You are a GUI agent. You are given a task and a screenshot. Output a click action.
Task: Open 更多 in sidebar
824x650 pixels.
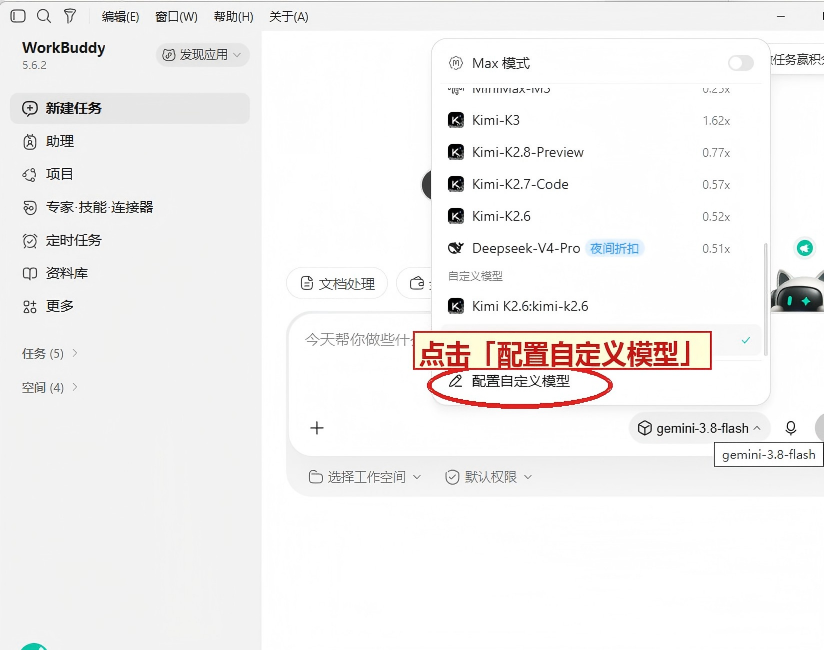pyautogui.click(x=130, y=306)
